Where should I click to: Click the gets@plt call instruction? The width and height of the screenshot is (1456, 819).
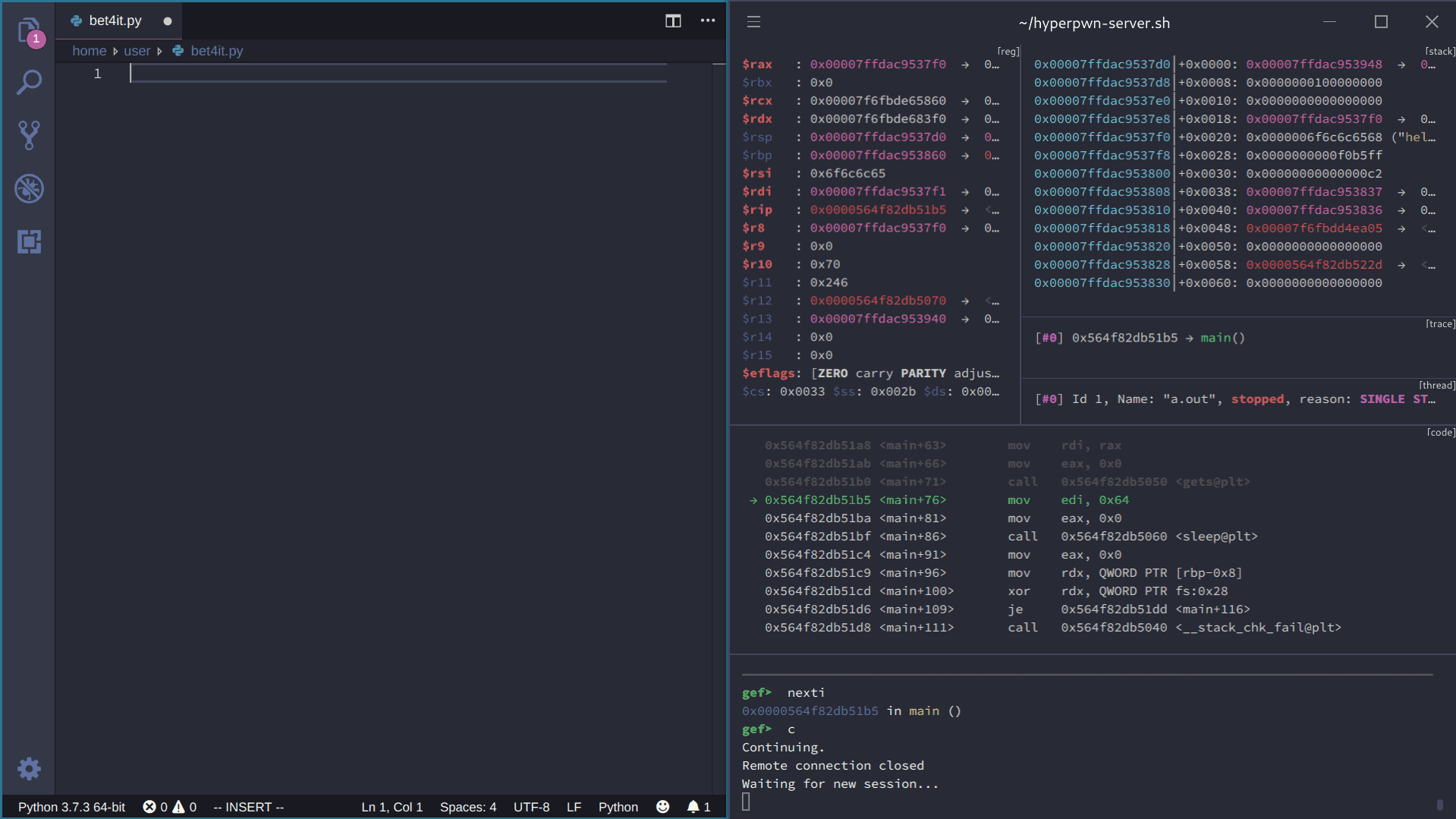point(1007,482)
